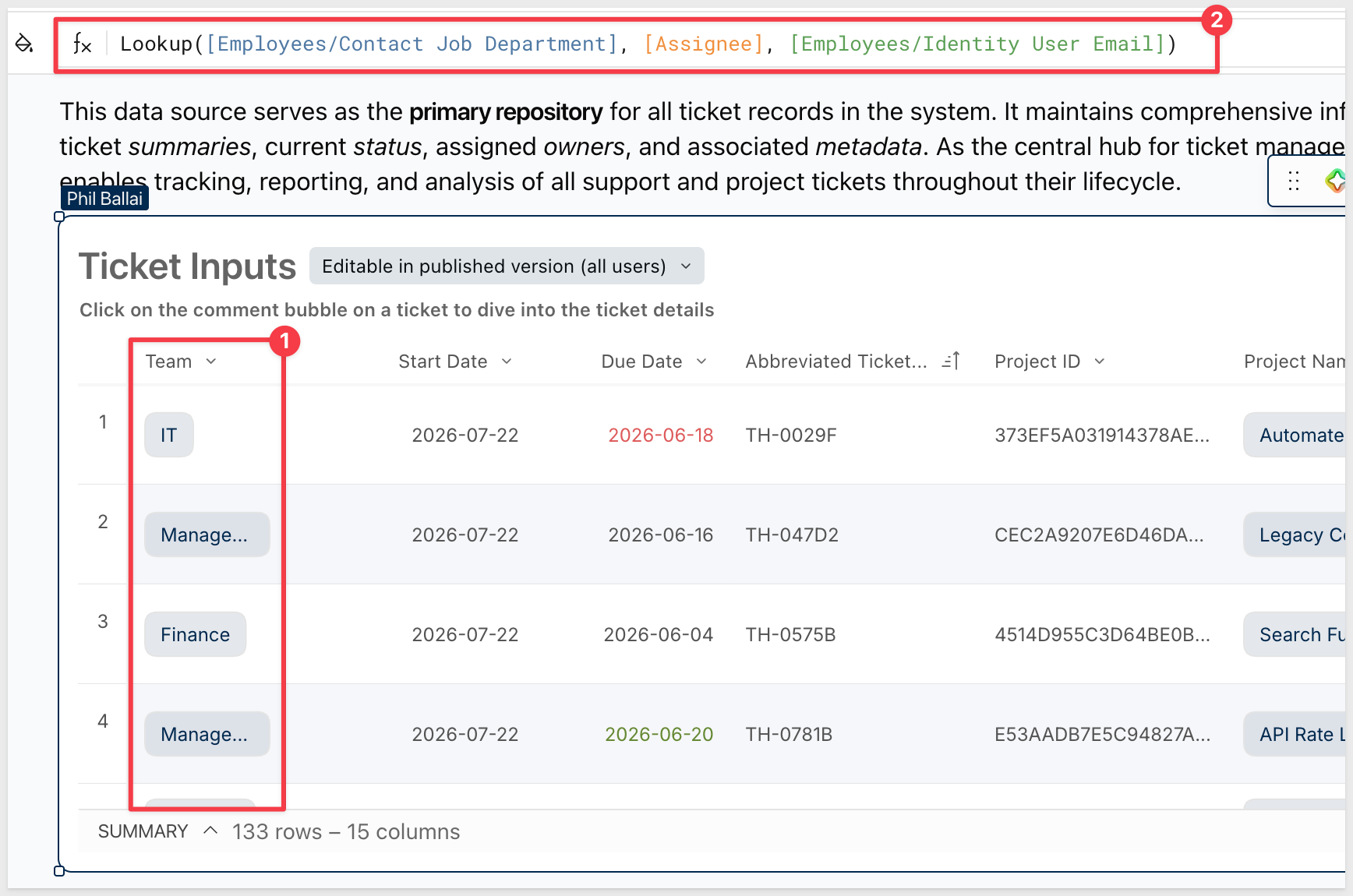Click the Ticket Inputs table title
Image resolution: width=1353 pixels, height=896 pixels.
[188, 266]
